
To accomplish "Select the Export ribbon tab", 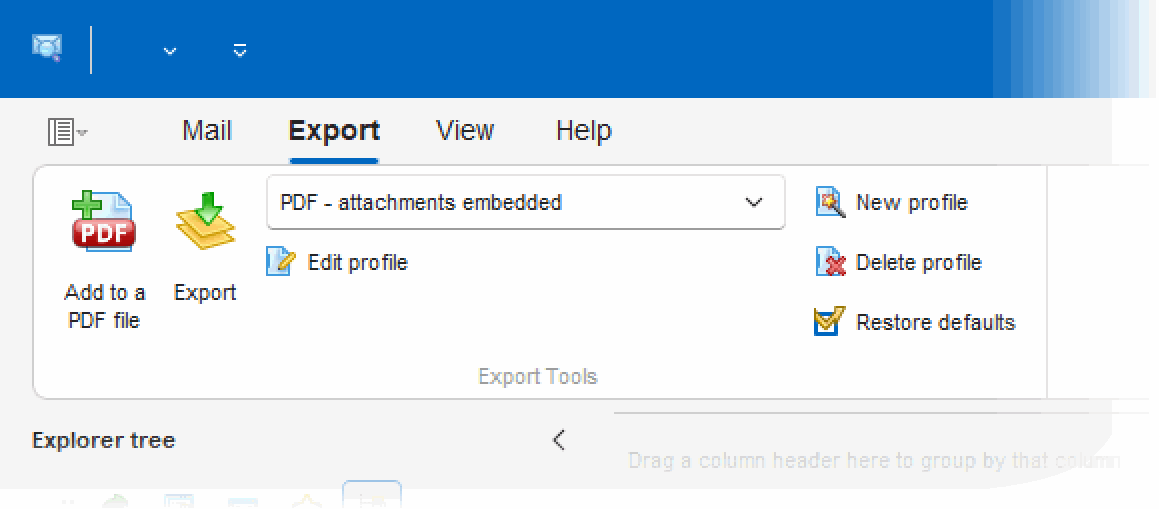I will (x=334, y=131).
